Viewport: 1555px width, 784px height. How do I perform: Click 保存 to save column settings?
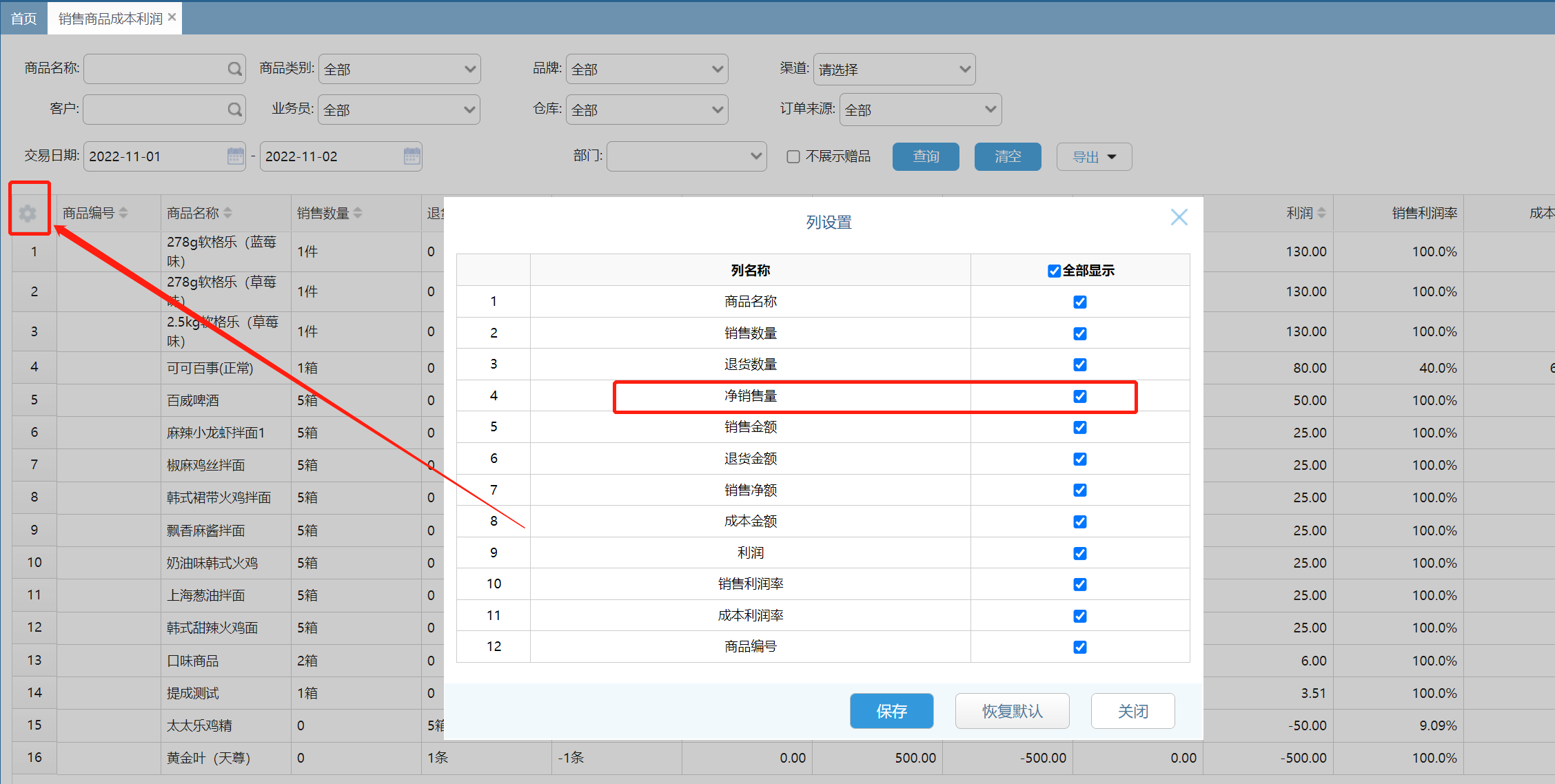(x=891, y=711)
